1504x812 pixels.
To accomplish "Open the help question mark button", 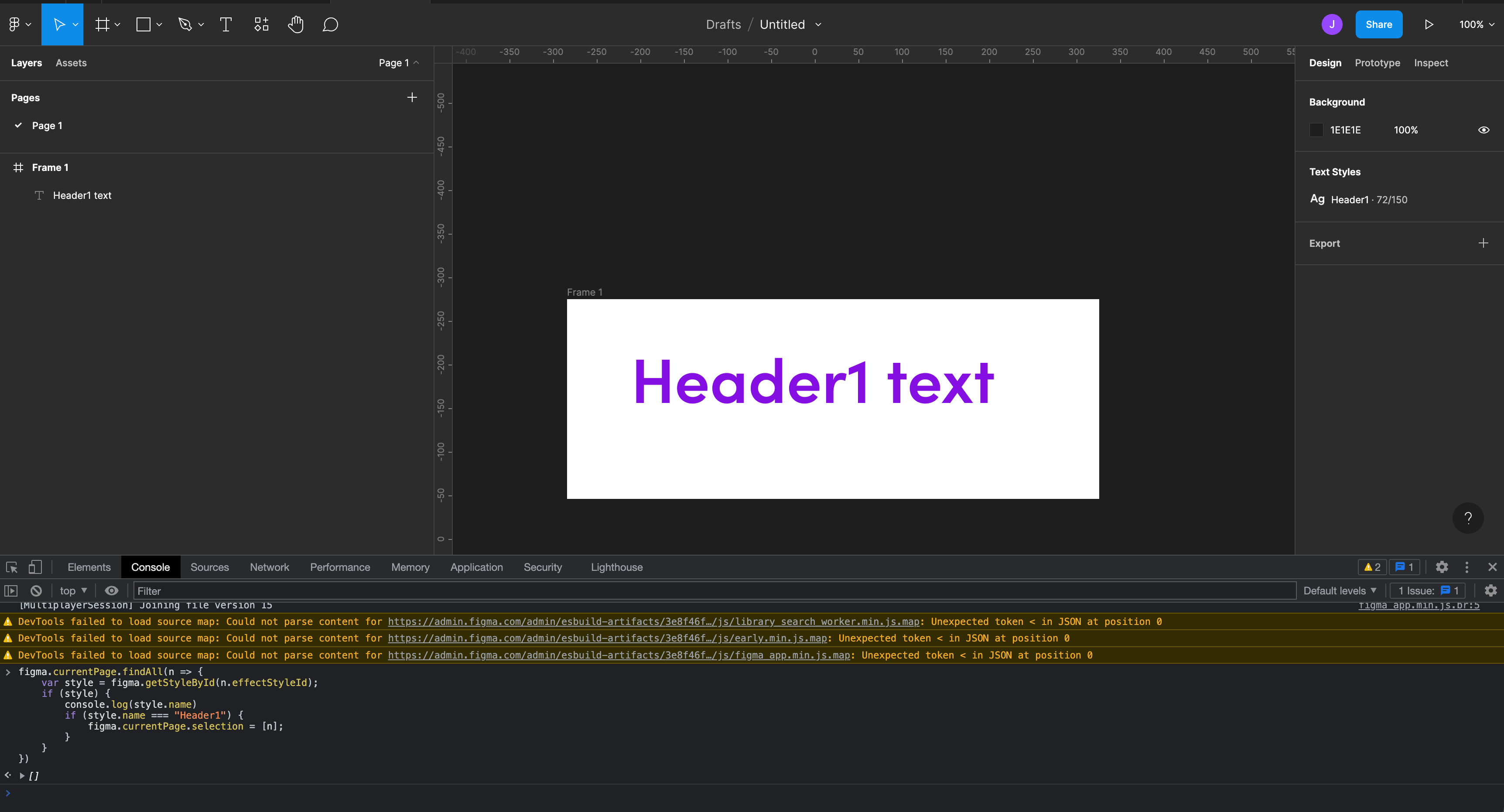I will click(x=1468, y=518).
